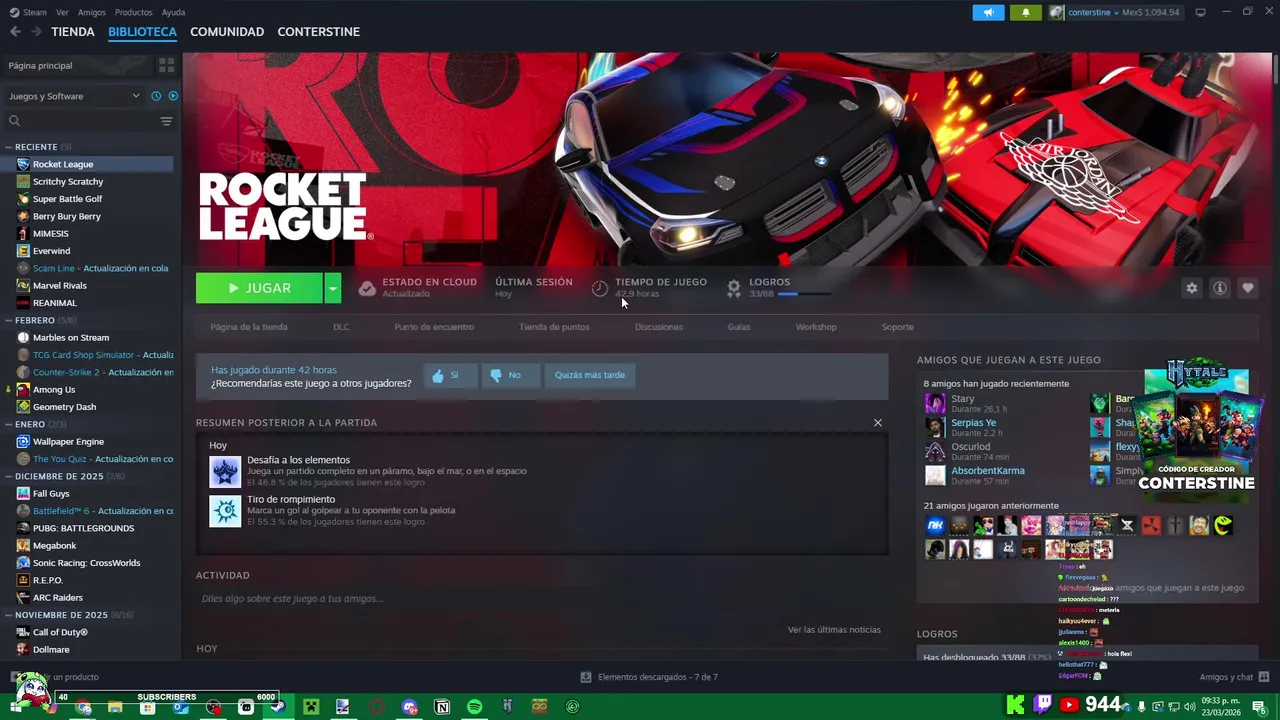The image size is (1280, 720).
Task: Click Quizás más tarde button
Action: [x=590, y=375]
